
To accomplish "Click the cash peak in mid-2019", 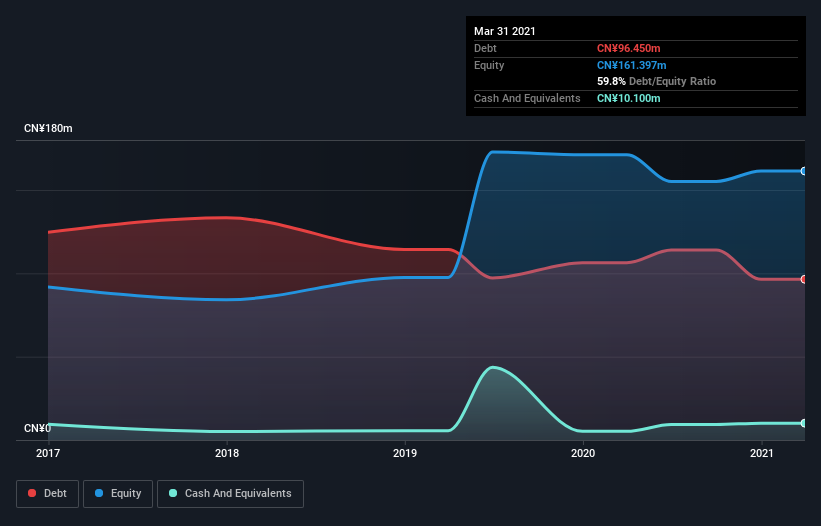I will click(492, 367).
